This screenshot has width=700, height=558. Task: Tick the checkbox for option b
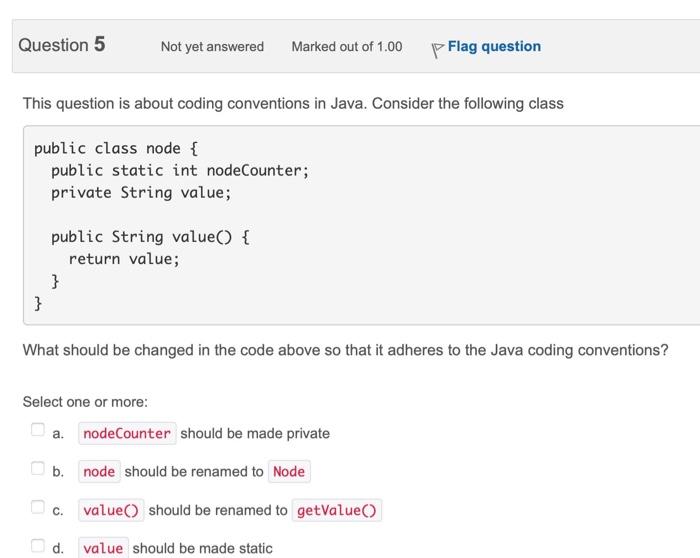37,470
